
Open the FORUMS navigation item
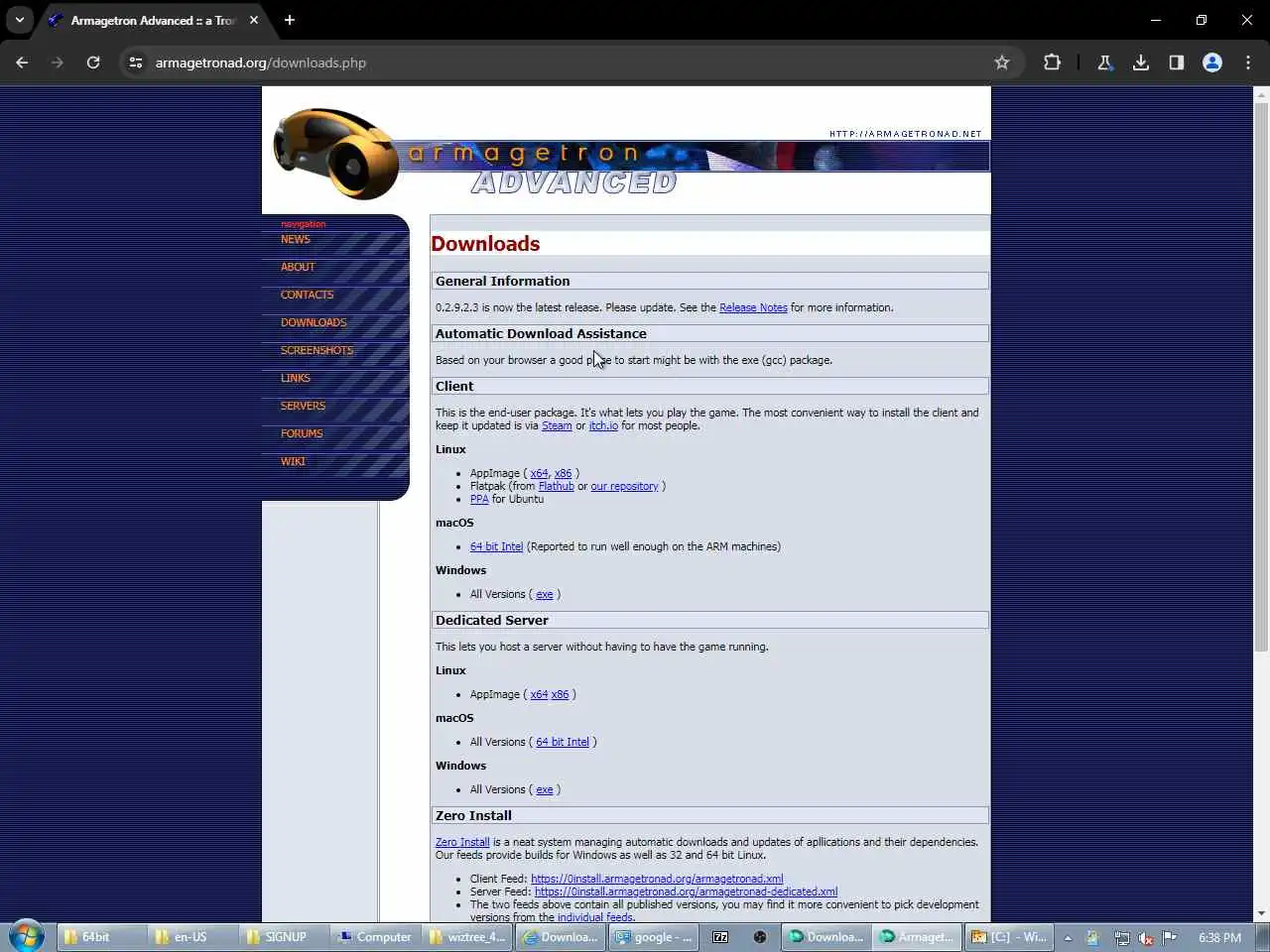click(302, 433)
